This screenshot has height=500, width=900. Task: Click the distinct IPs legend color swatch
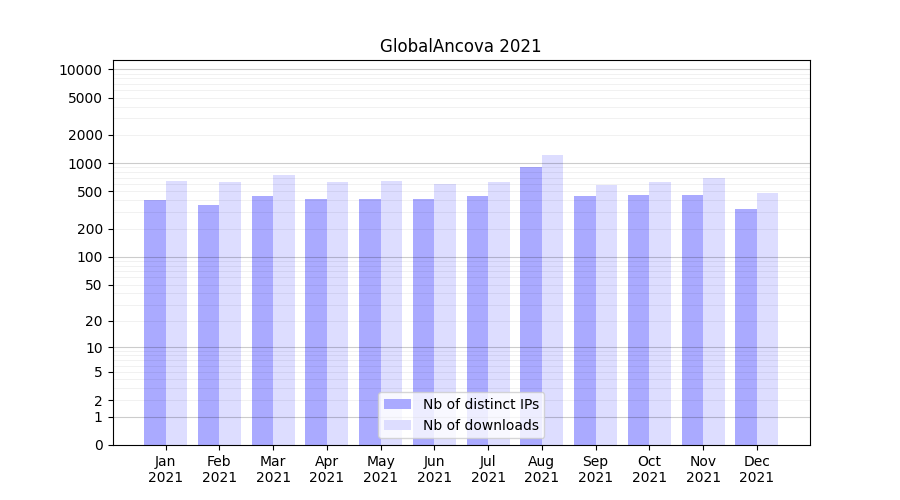point(397,404)
